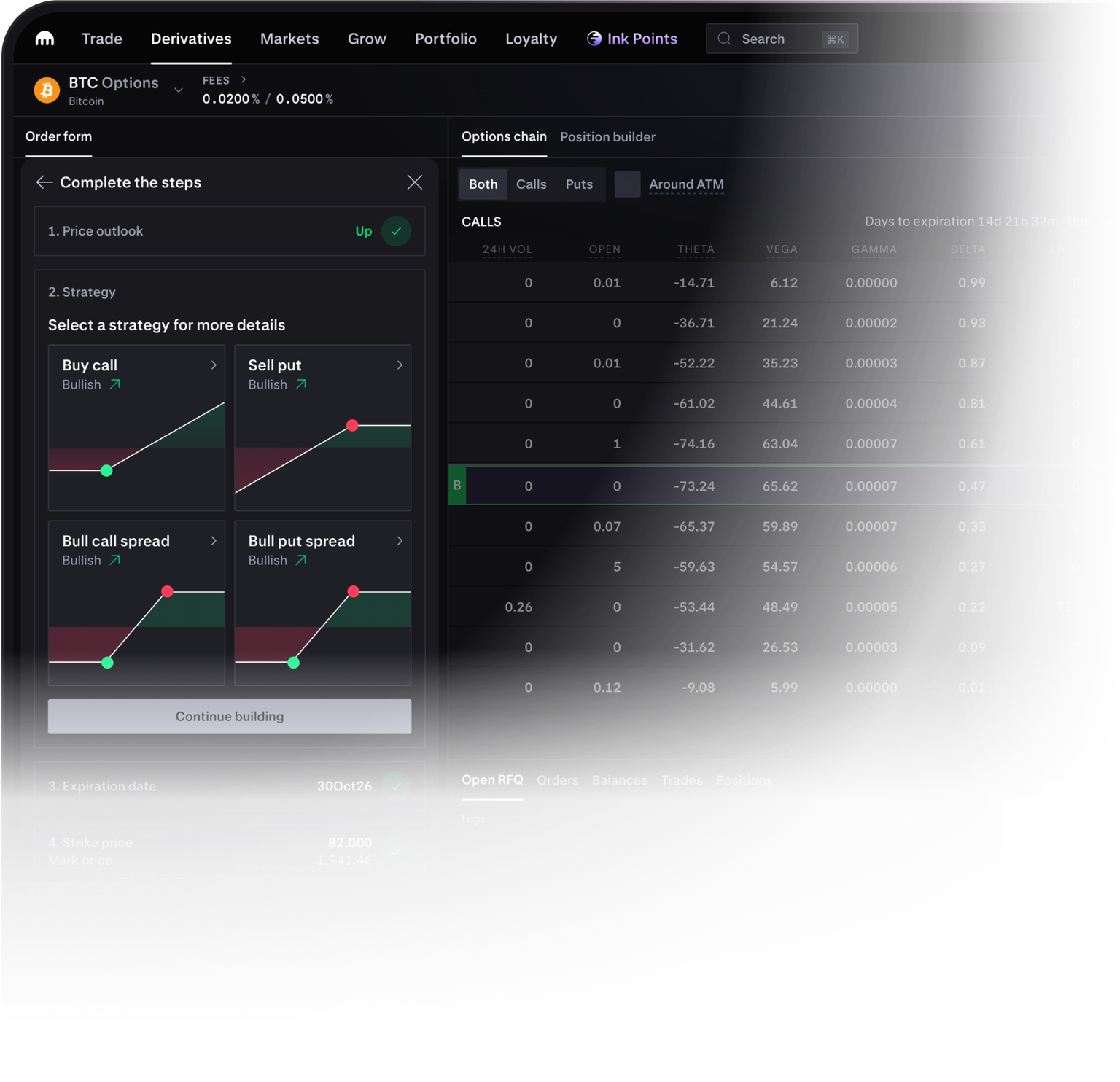Click the 24H volume value 0.26

click(518, 607)
